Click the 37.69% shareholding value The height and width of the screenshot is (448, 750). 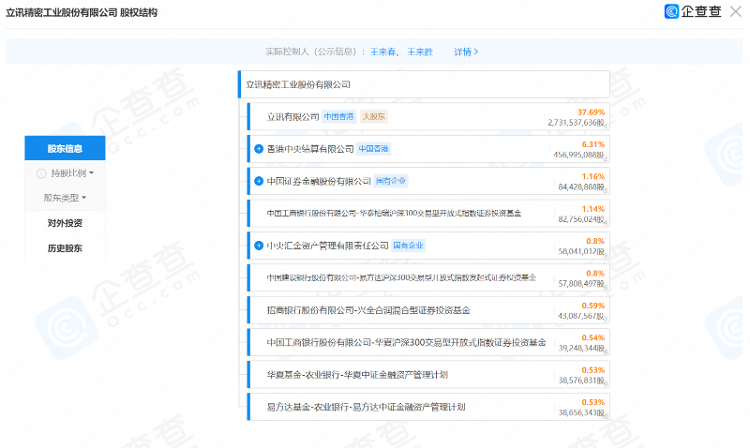(x=591, y=112)
